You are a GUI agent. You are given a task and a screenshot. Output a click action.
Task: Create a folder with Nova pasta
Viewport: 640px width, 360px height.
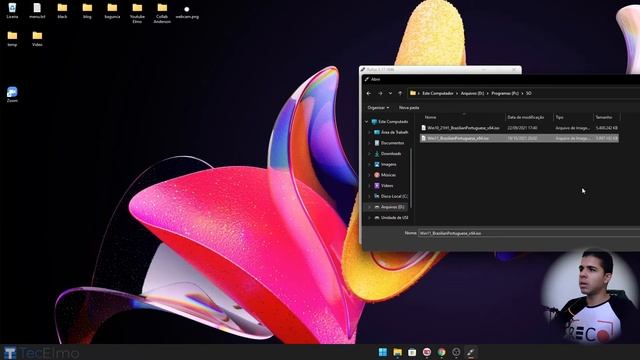click(x=409, y=108)
